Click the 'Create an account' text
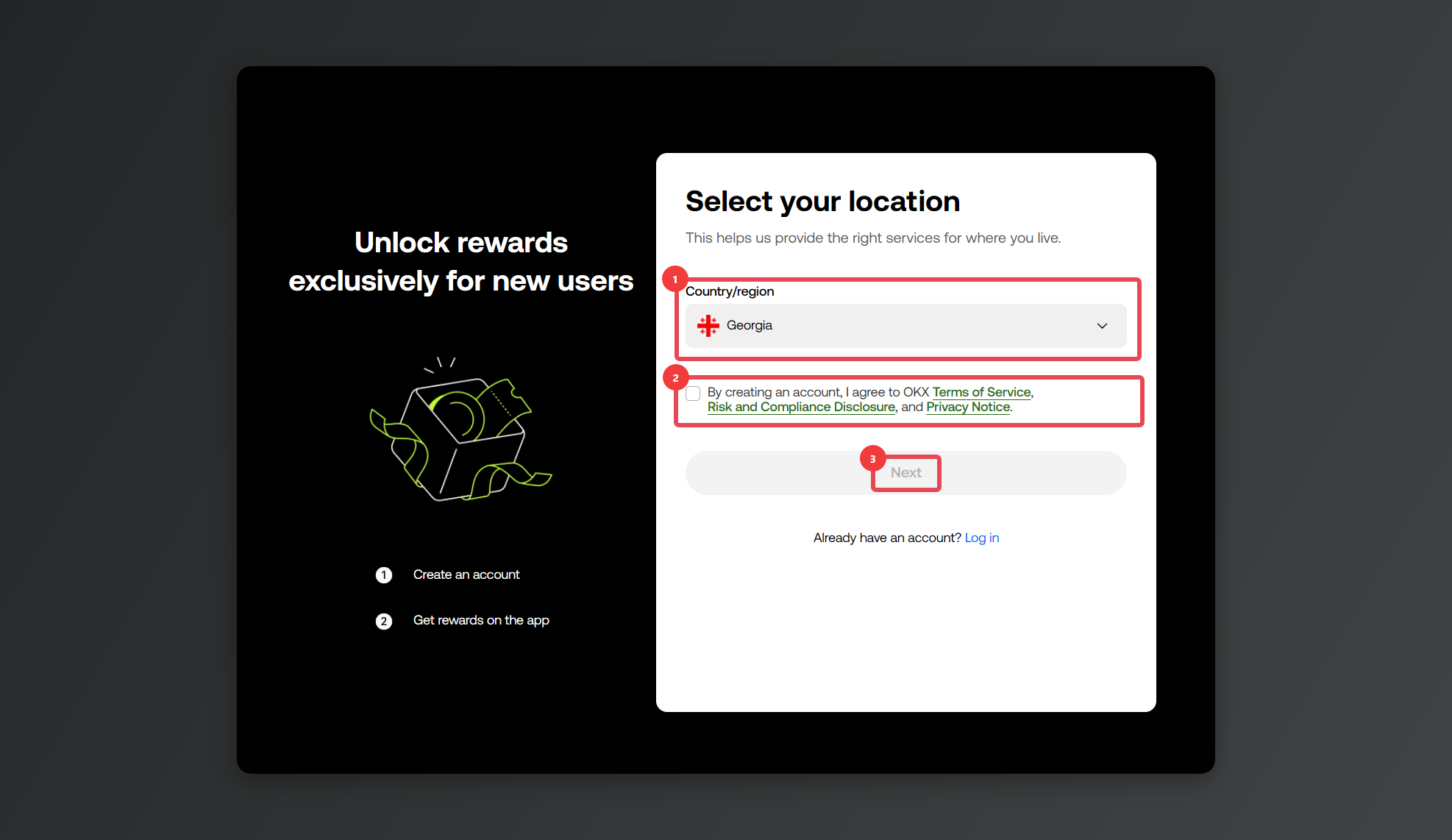Viewport: 1452px width, 840px height. click(x=466, y=574)
